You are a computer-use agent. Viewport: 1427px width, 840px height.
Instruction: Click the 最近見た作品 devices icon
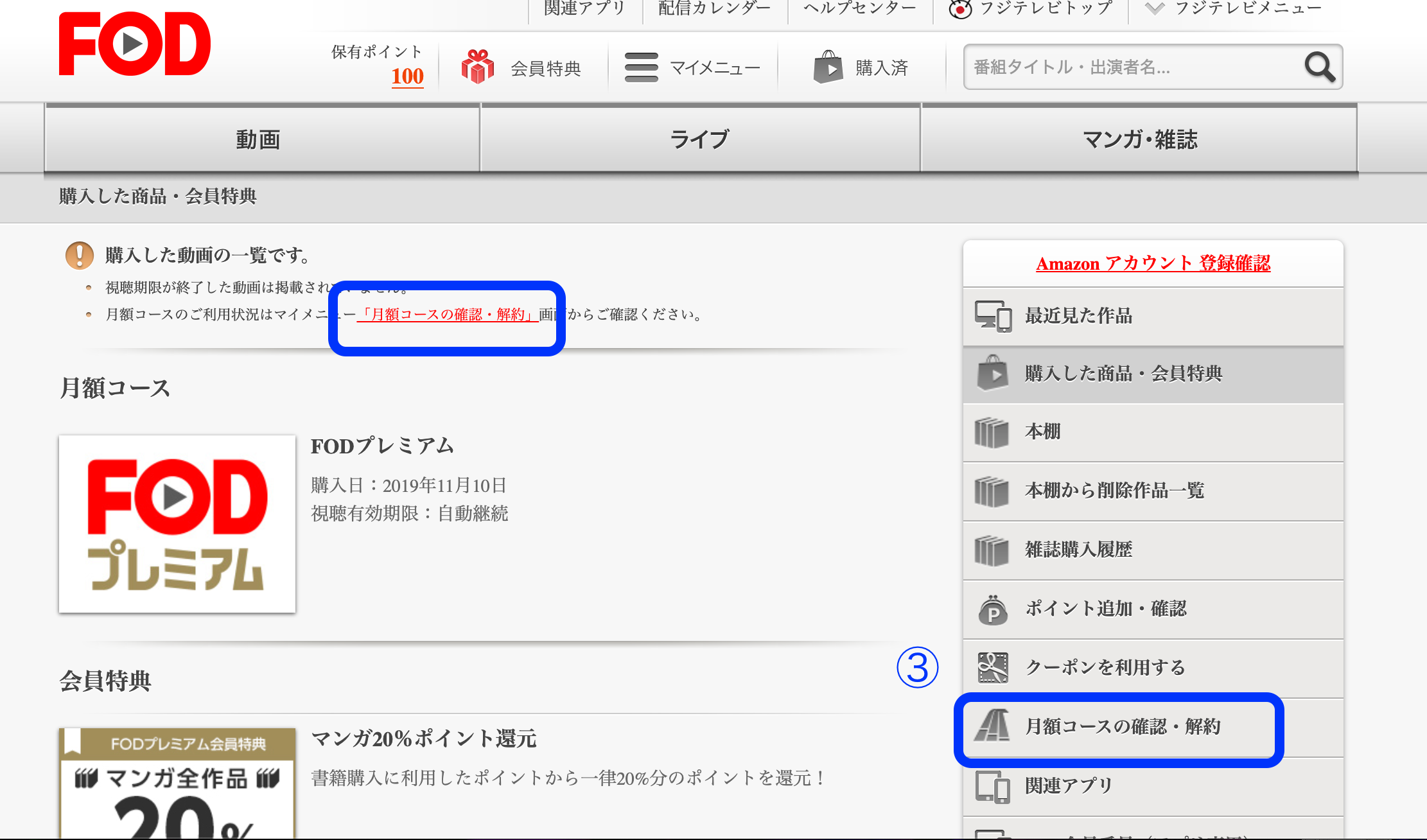pyautogui.click(x=993, y=316)
